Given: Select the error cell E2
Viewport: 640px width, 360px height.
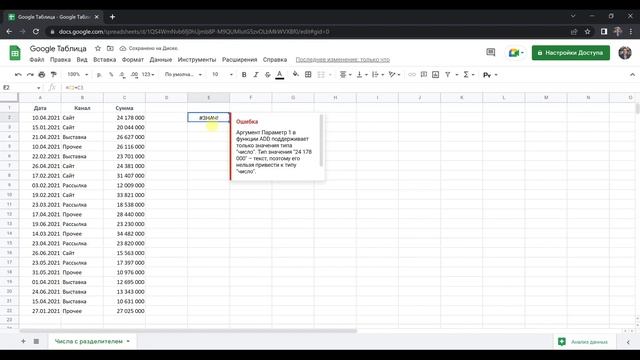Looking at the screenshot, I should pyautogui.click(x=209, y=118).
